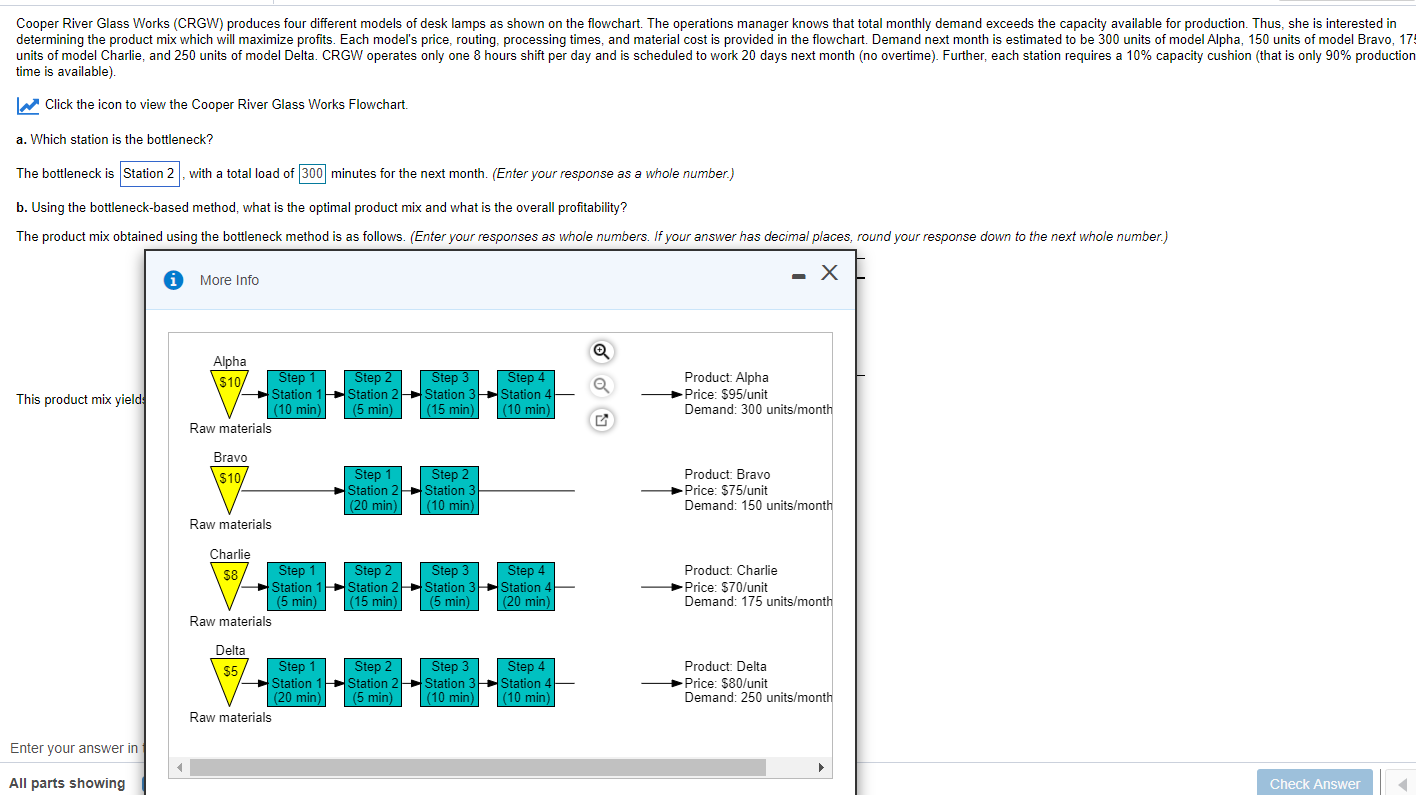Click Bravo's Step 1 Station 2 (20 min) box
This screenshot has width=1416, height=795.
374,490
